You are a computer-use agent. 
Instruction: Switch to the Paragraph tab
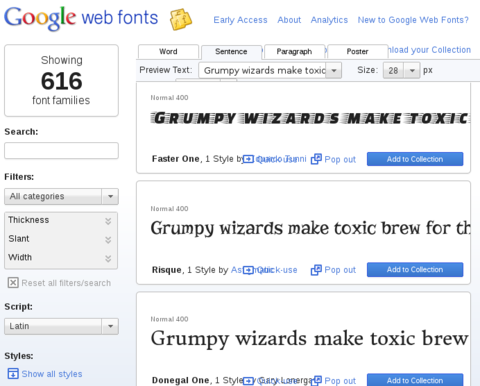[x=294, y=52]
